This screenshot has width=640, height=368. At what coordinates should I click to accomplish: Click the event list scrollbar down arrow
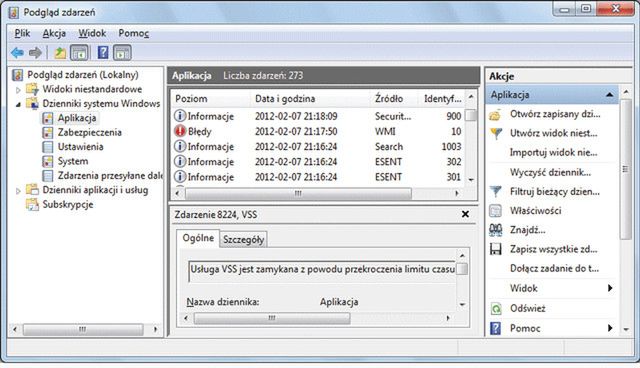tap(471, 180)
